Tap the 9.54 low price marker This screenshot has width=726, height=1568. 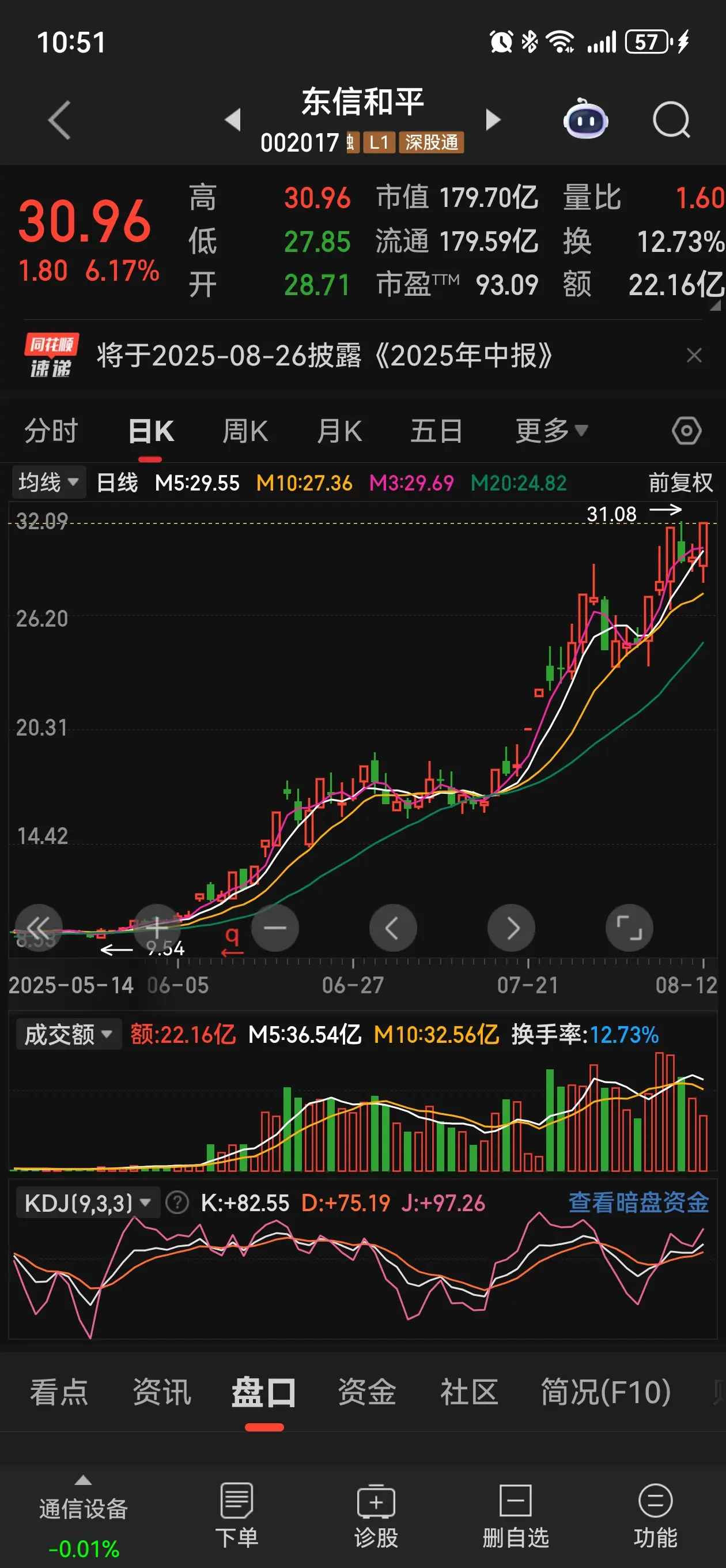pos(165,948)
